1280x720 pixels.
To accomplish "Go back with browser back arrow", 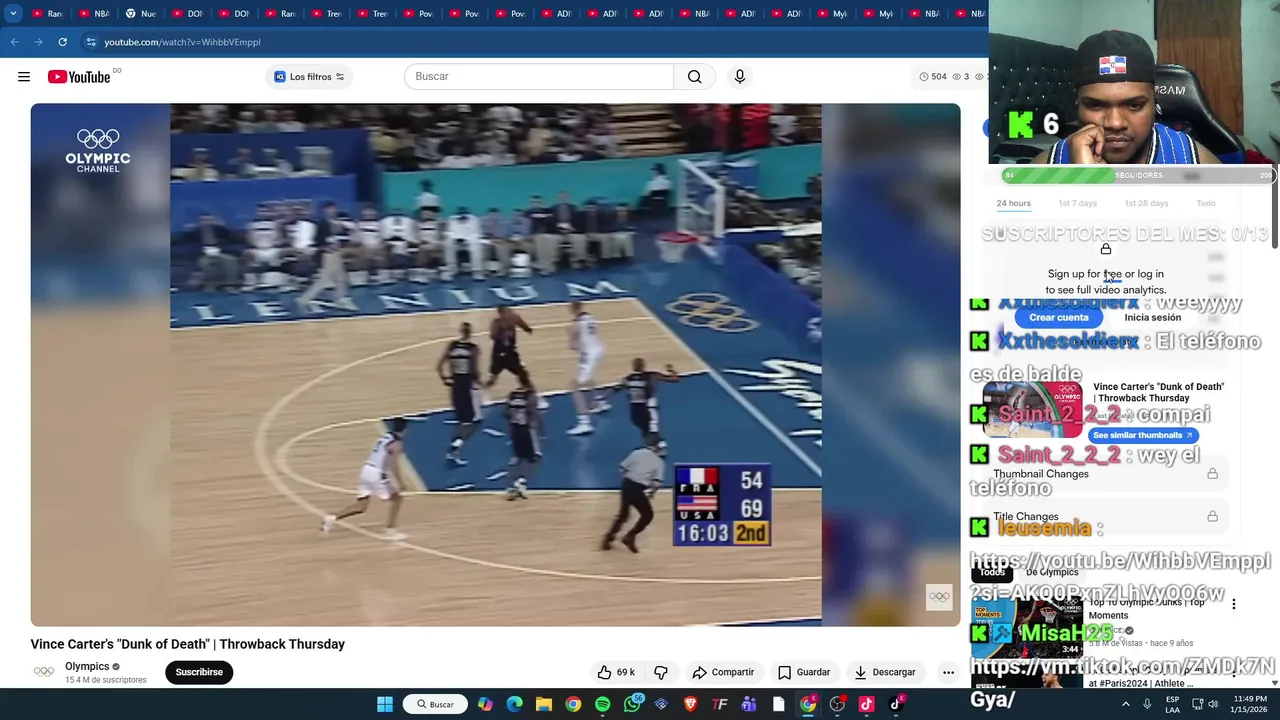I will (14, 42).
